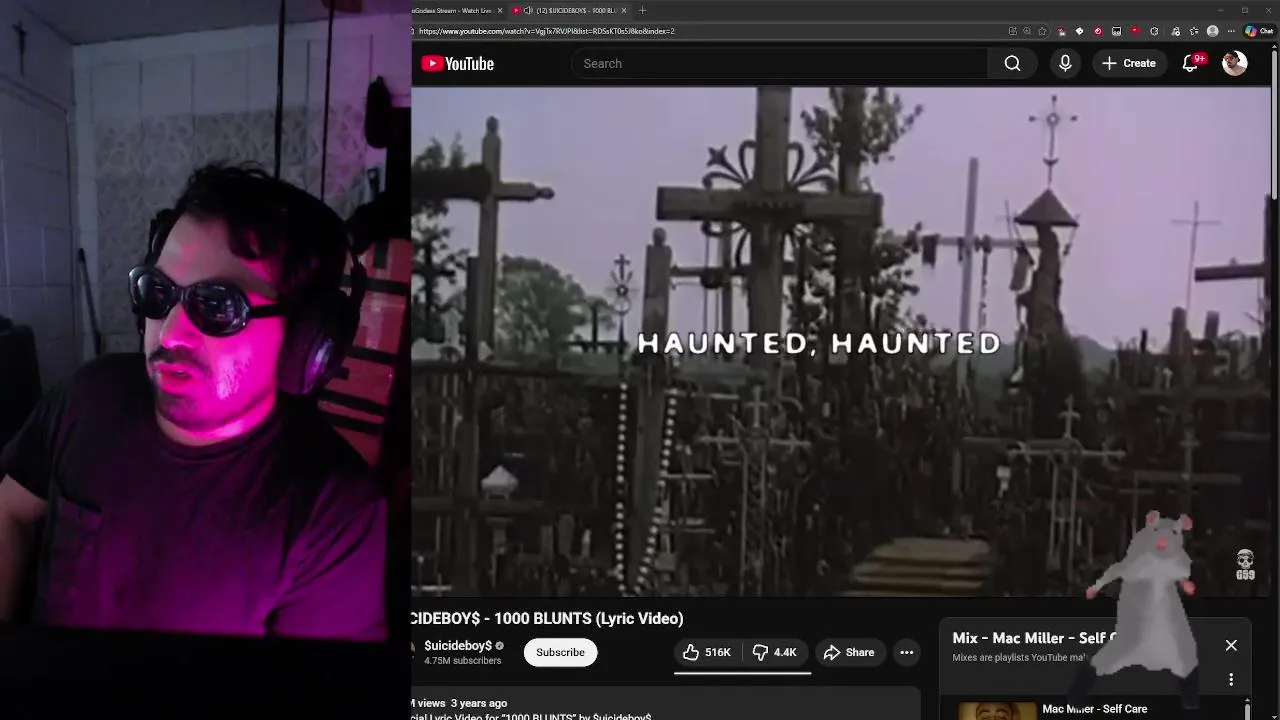Open the YouTube notifications bell
The image size is (1280, 720).
(1191, 63)
